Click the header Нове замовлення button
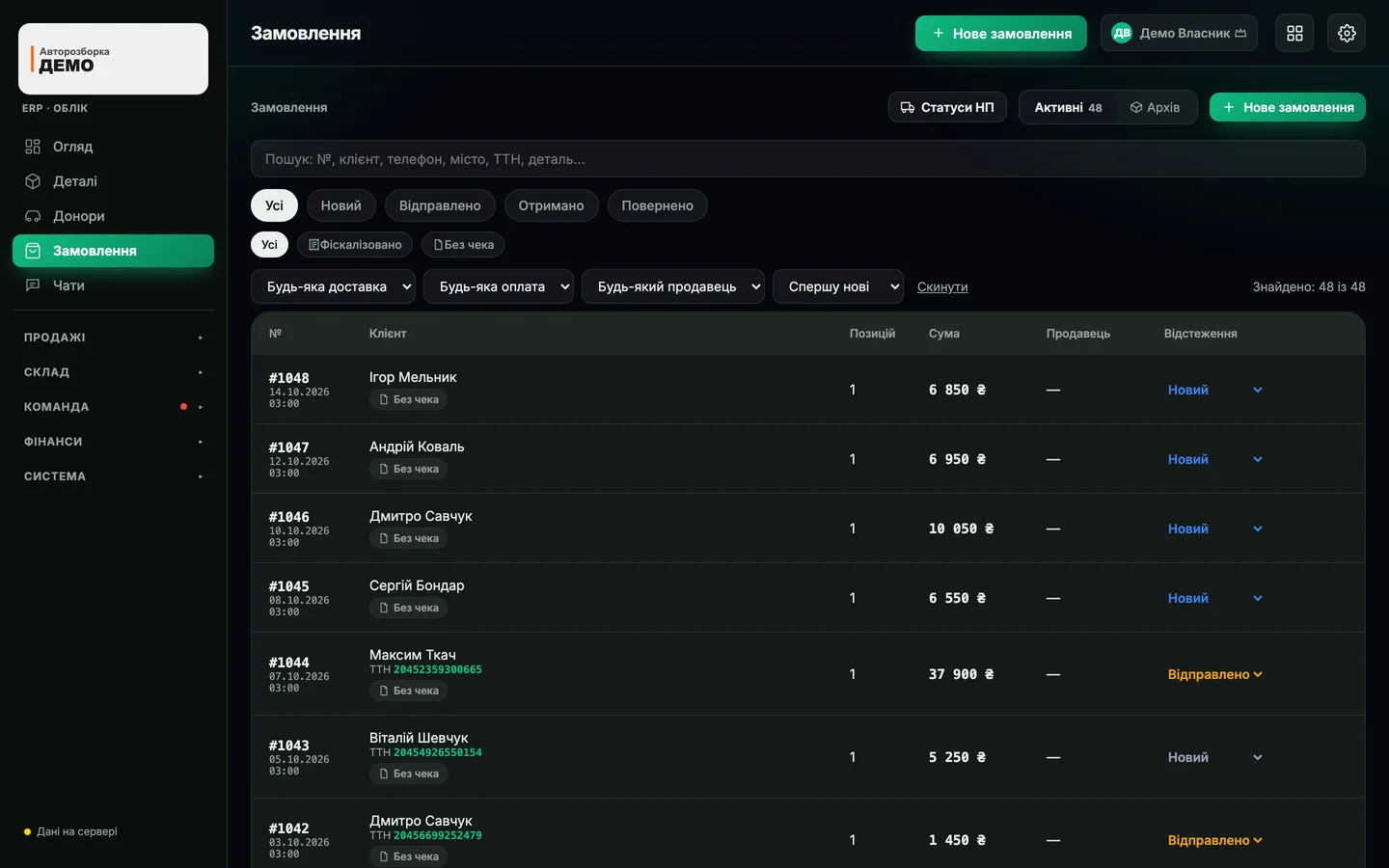 pyautogui.click(x=1001, y=34)
